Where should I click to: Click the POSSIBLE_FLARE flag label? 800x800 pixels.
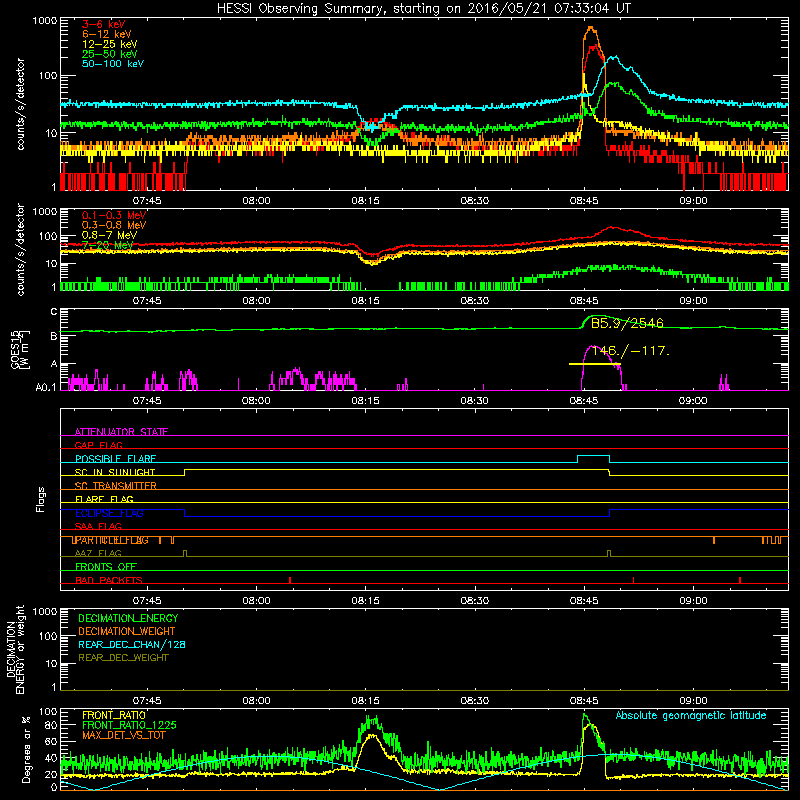click(x=115, y=459)
